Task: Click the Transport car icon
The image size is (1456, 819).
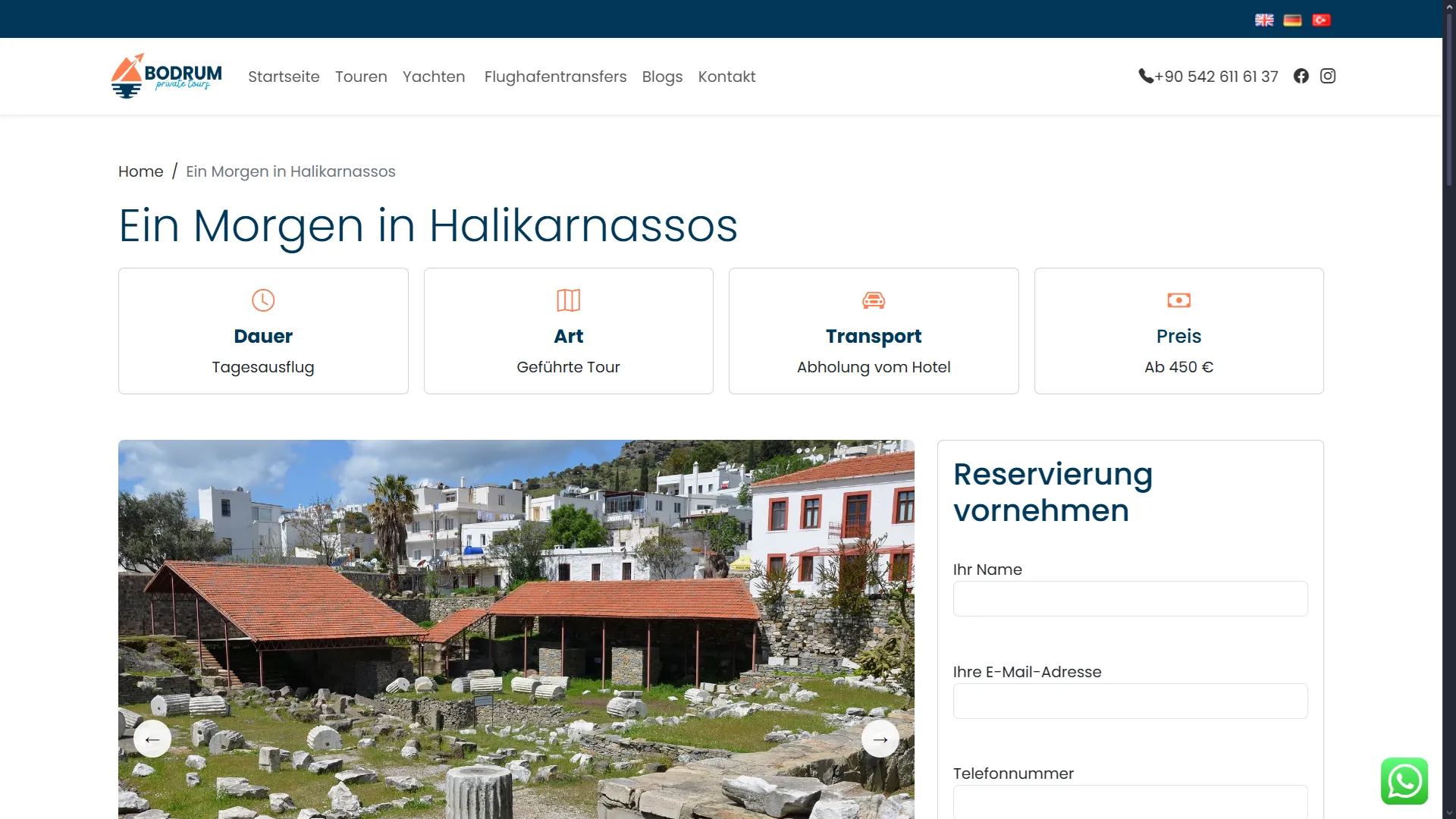Action: click(874, 300)
